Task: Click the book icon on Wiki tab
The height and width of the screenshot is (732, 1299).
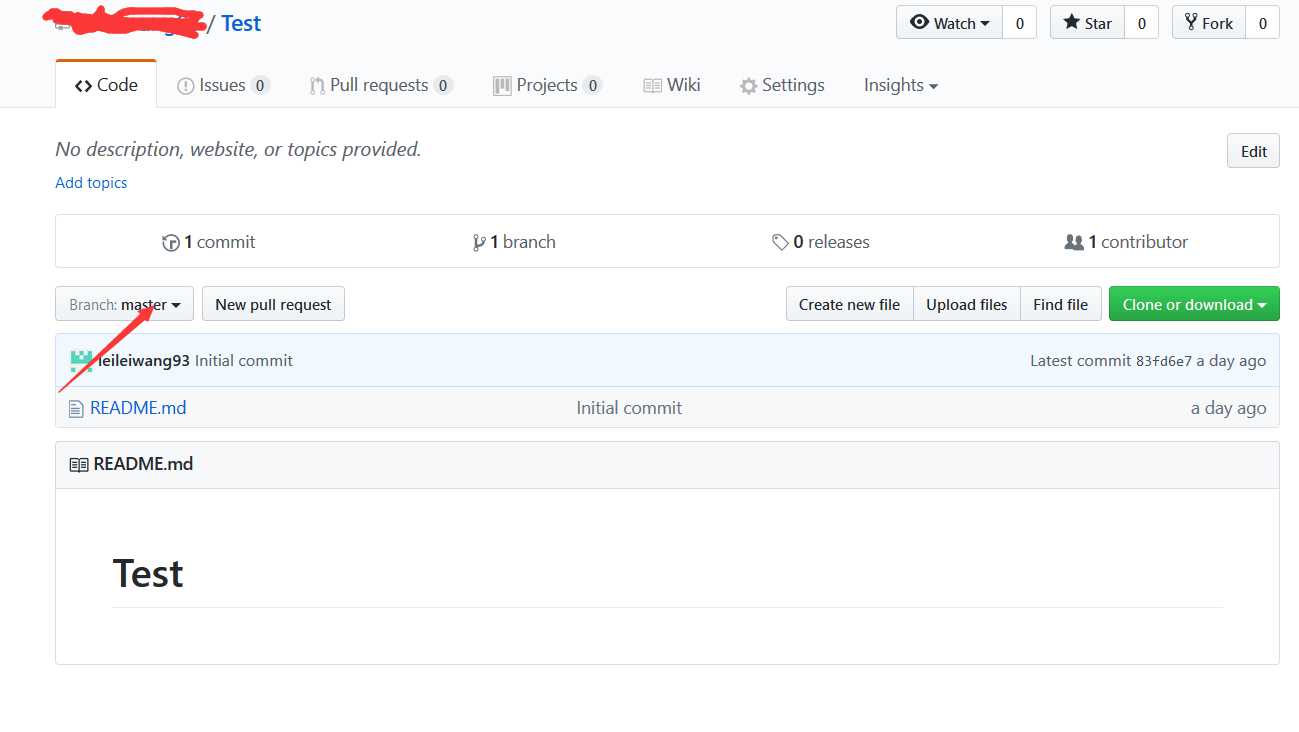Action: [652, 86]
